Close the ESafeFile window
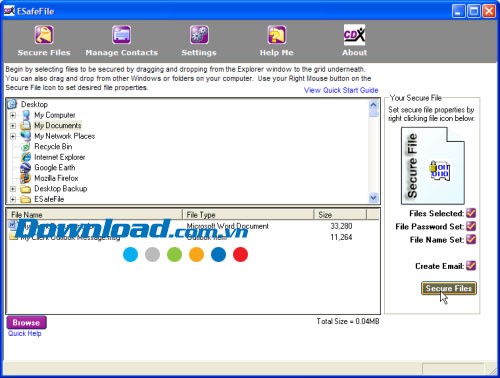Viewport: 500px width, 378px height. click(489, 11)
